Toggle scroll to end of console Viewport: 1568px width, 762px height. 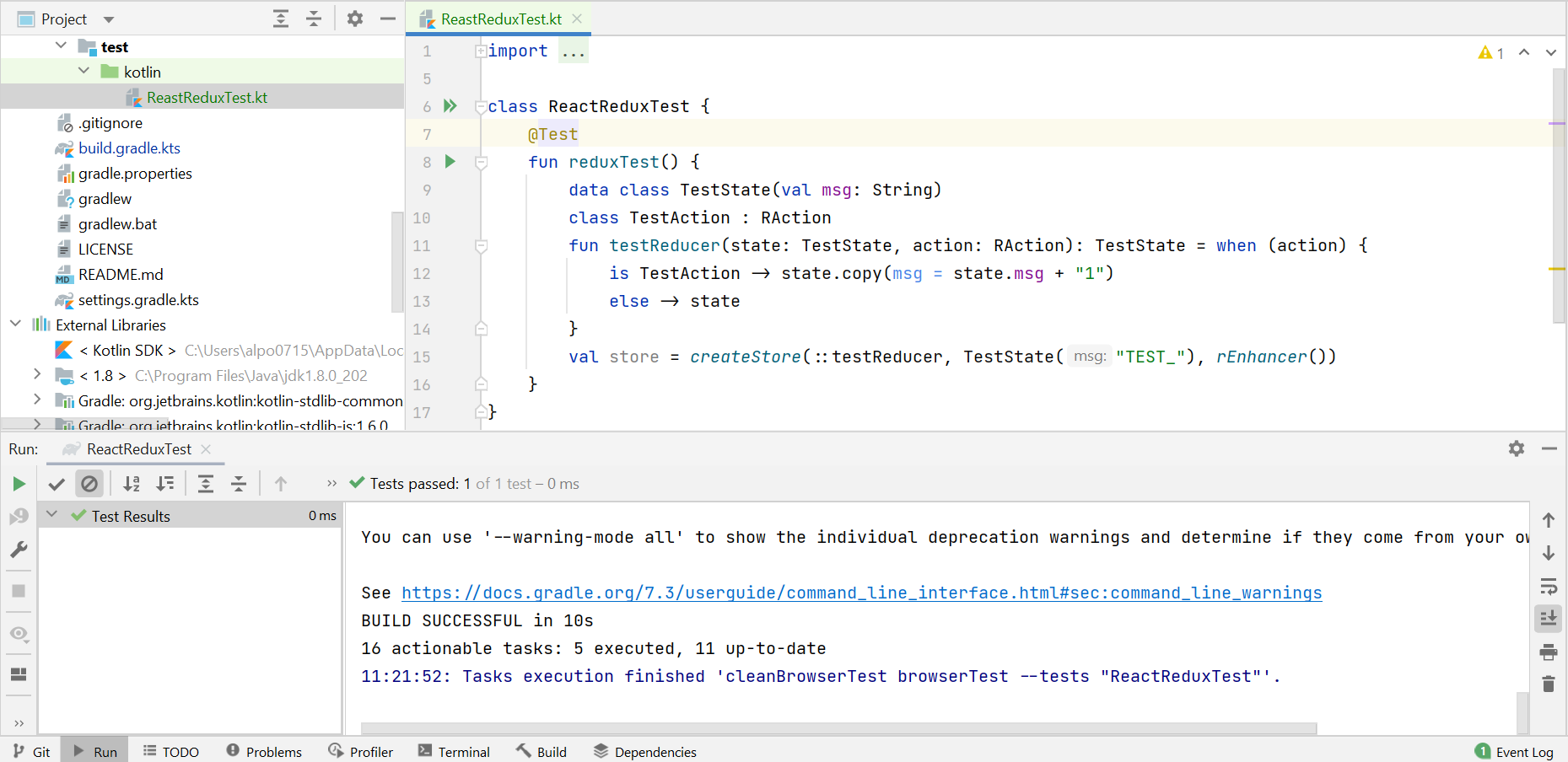1549,619
